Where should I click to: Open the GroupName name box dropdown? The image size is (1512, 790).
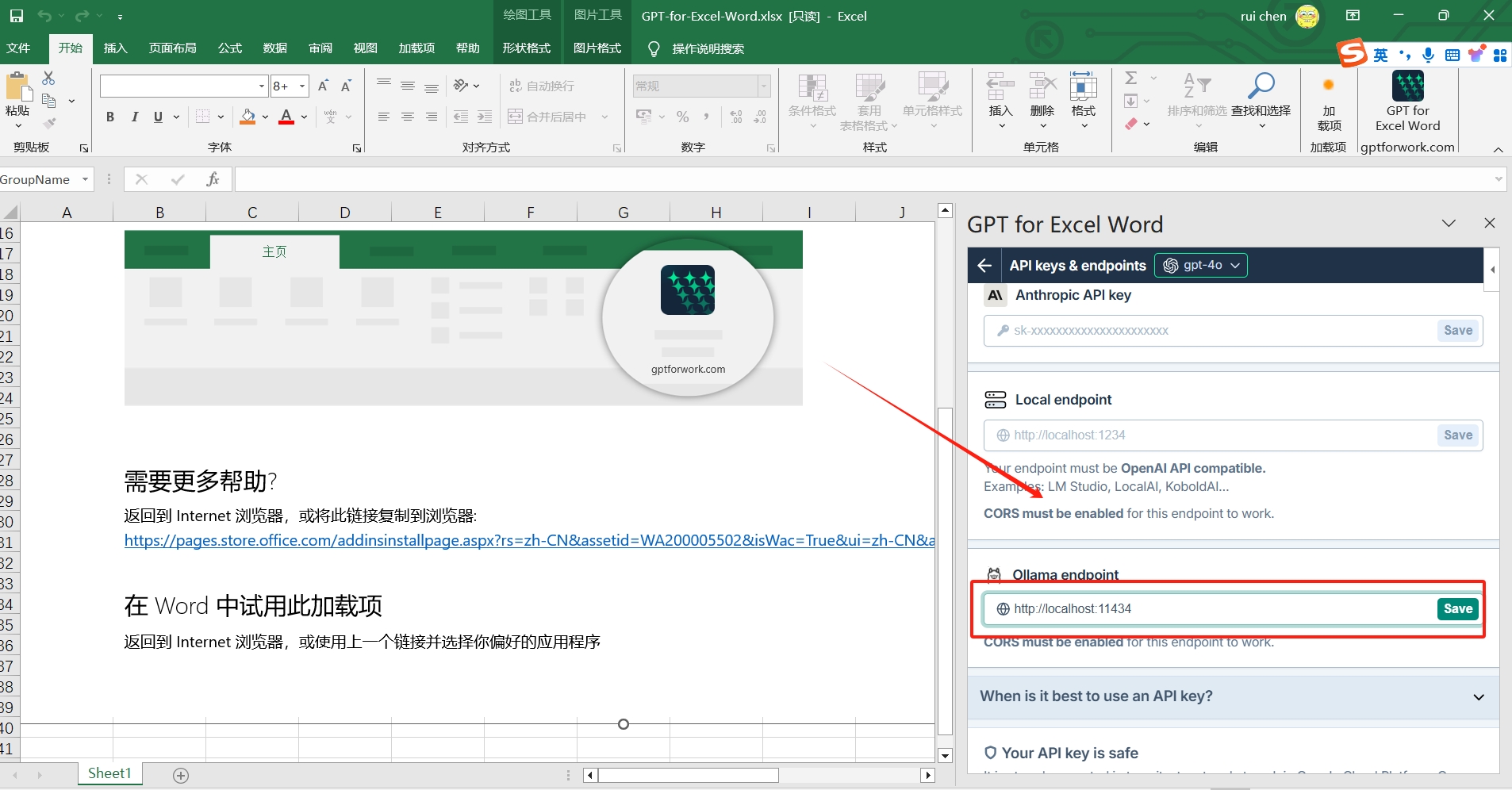pos(85,179)
